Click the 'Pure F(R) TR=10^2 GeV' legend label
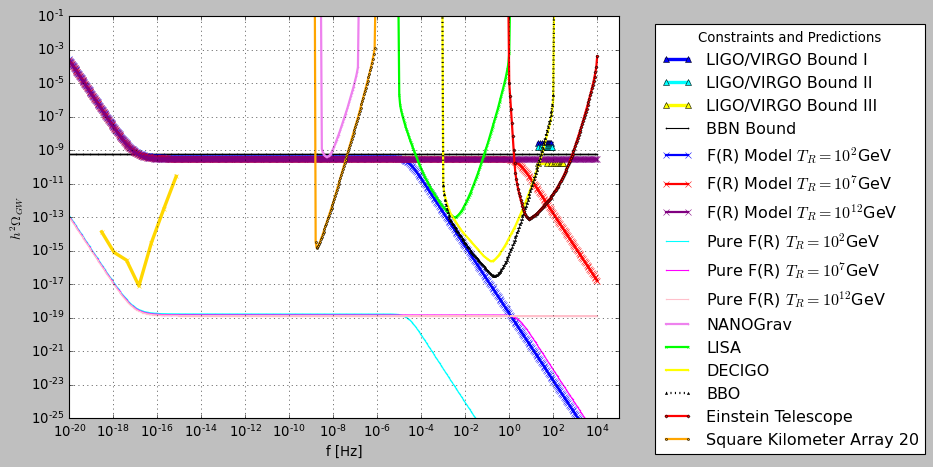 pos(793,242)
